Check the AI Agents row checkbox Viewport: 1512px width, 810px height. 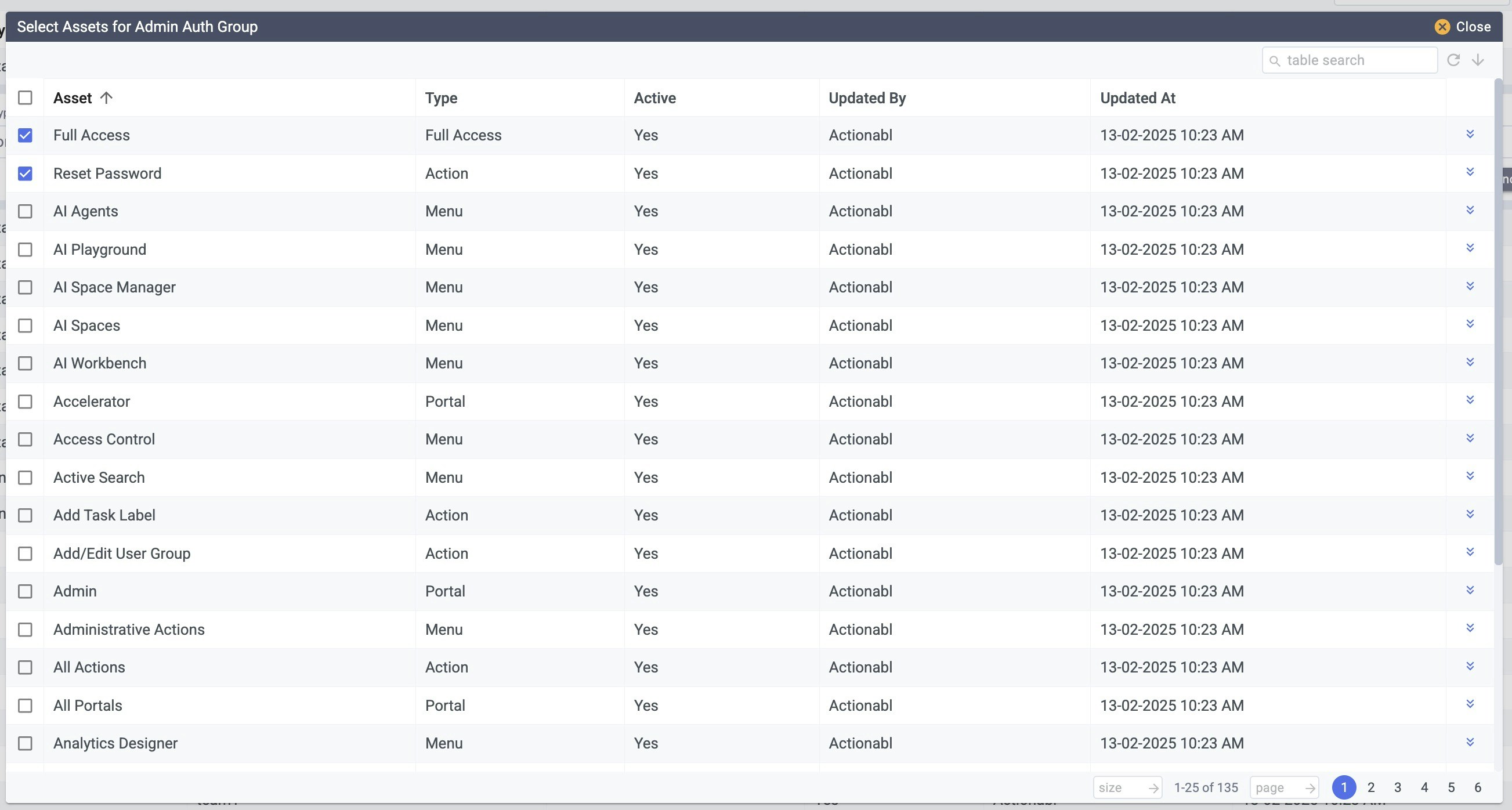(26, 211)
